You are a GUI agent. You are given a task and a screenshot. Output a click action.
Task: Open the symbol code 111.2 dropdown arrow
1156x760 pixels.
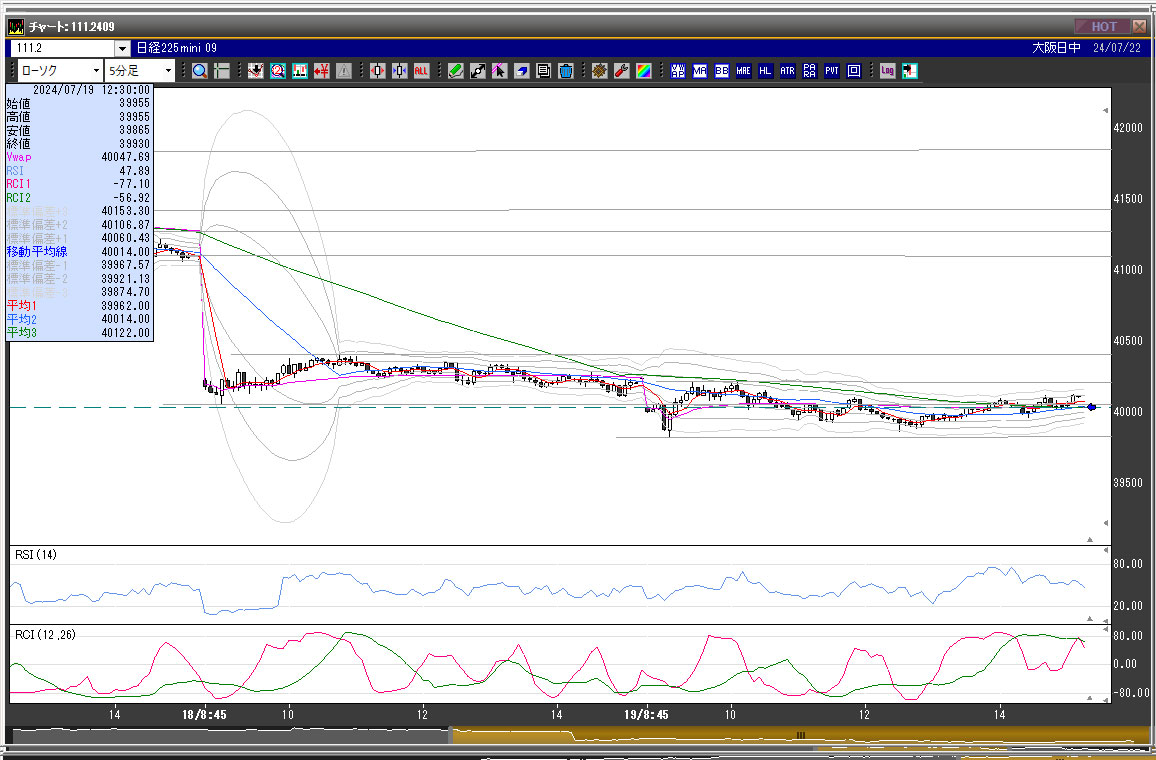pos(122,49)
